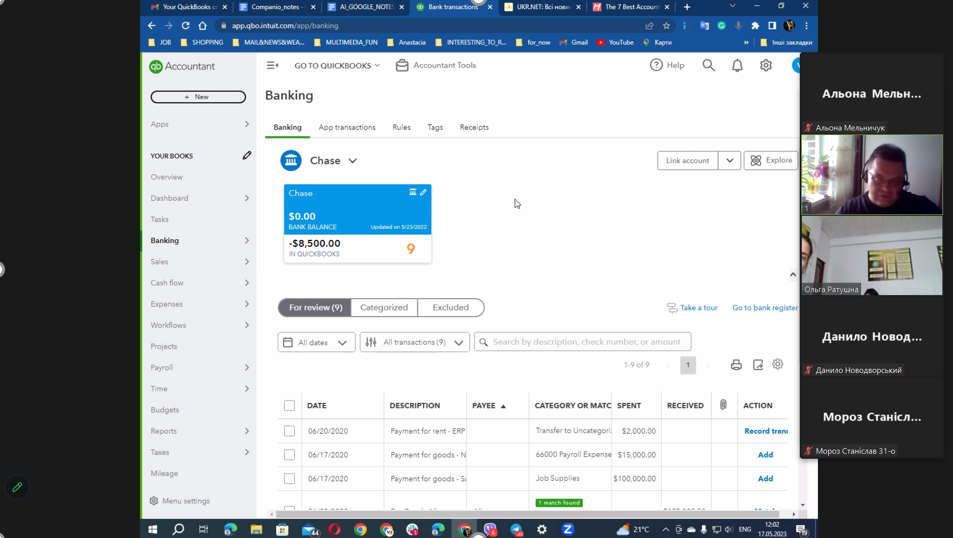This screenshot has width=953, height=538.
Task: Expand the Dashboard sidebar submenu
Action: (247, 198)
